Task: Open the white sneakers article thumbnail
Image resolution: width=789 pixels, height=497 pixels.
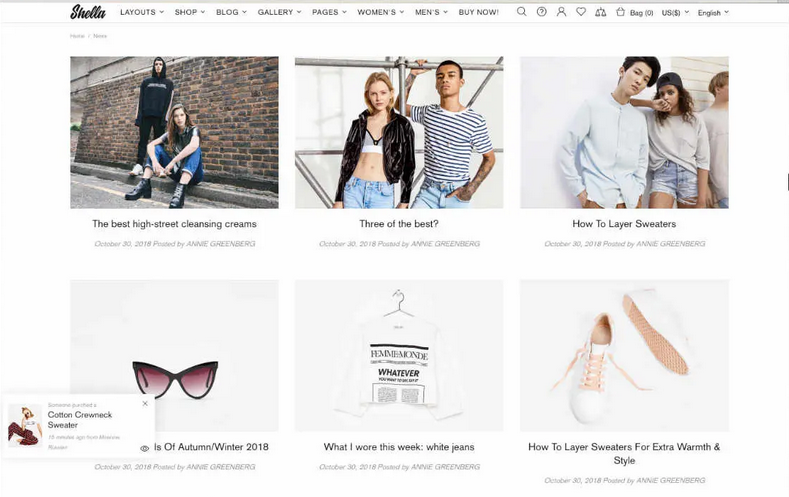Action: 624,355
